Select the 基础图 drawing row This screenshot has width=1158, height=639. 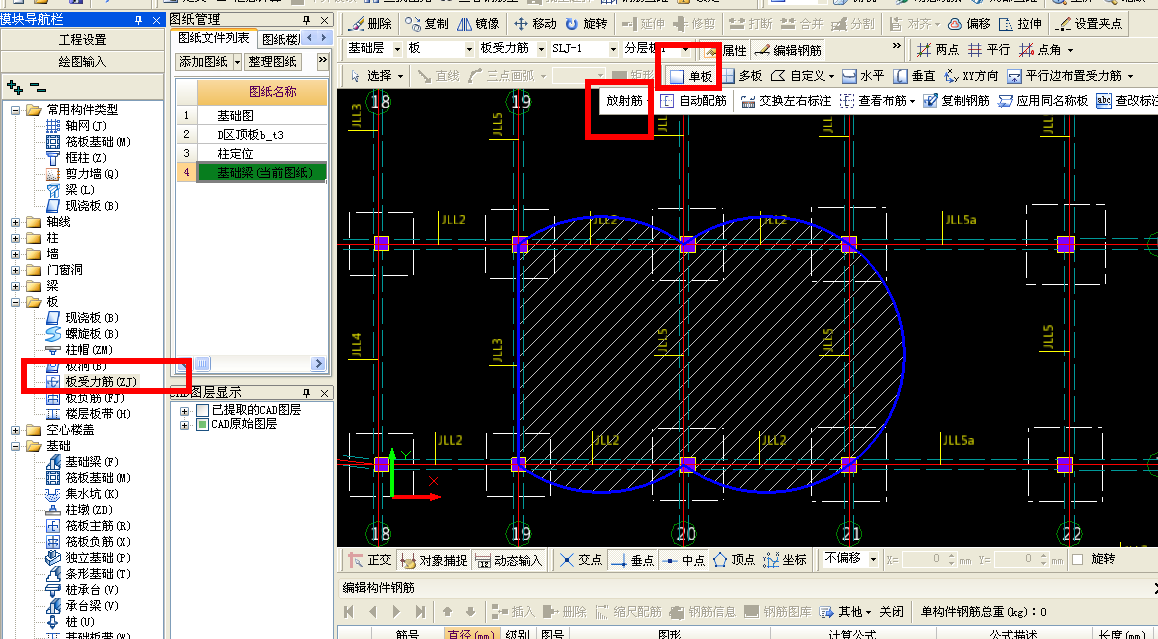[262, 115]
